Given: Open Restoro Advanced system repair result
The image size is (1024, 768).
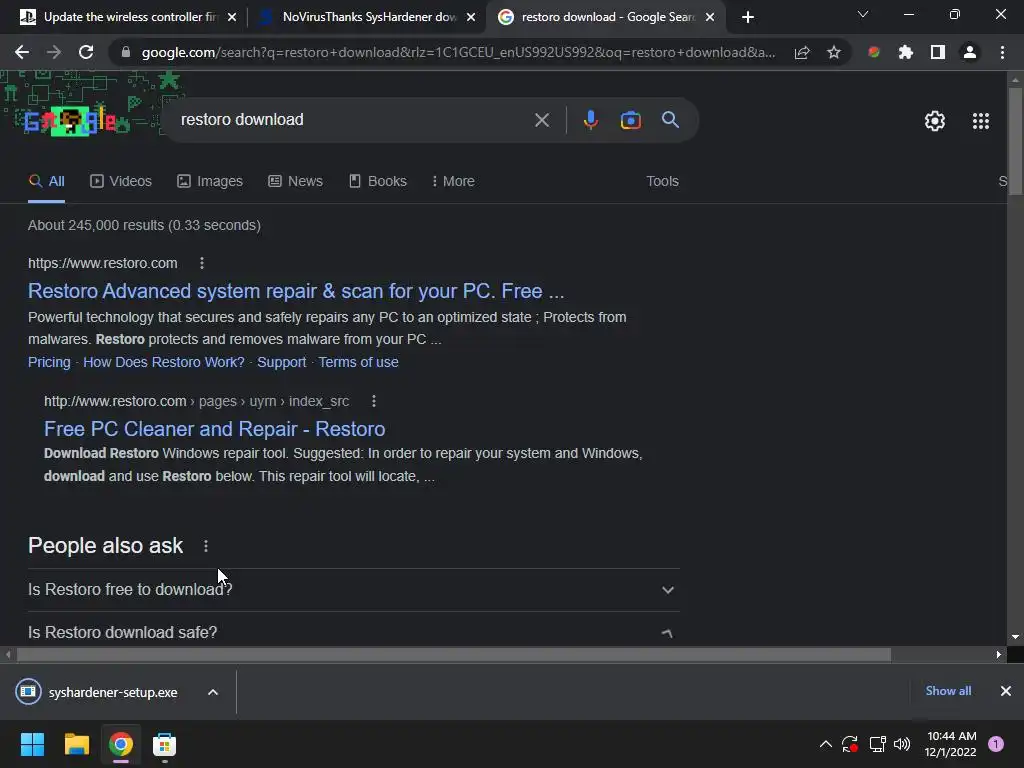Looking at the screenshot, I should 296,291.
